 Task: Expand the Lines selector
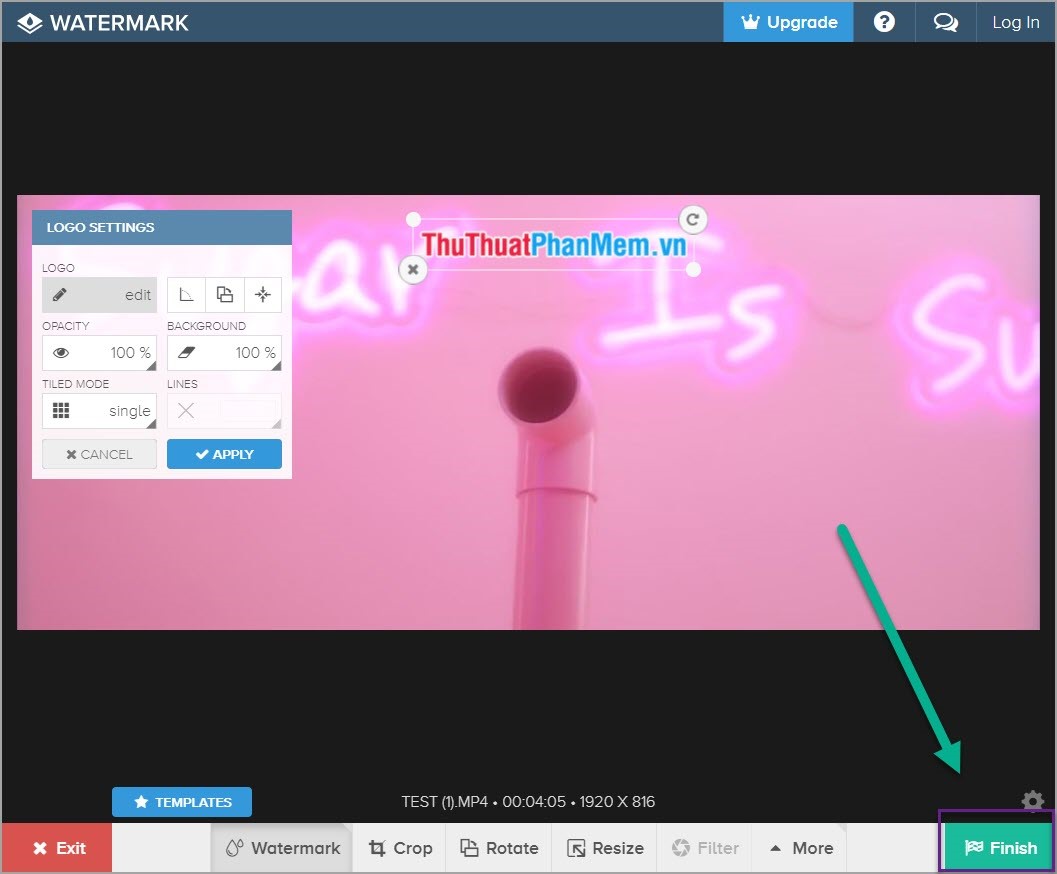(x=224, y=410)
